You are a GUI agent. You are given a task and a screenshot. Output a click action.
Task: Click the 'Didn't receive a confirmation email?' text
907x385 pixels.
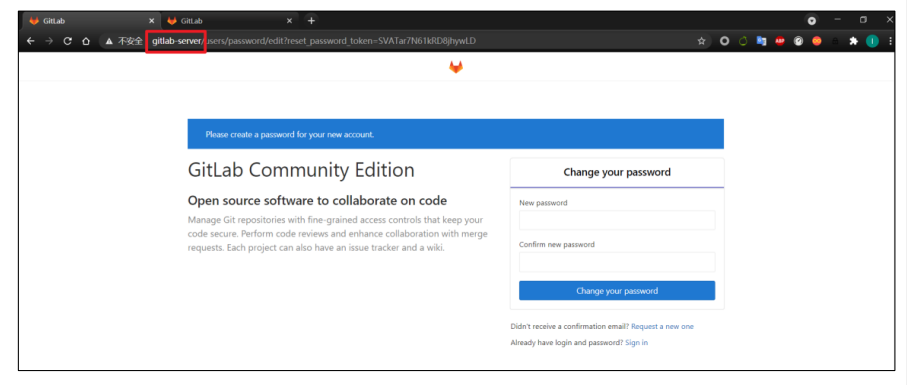tap(570, 327)
